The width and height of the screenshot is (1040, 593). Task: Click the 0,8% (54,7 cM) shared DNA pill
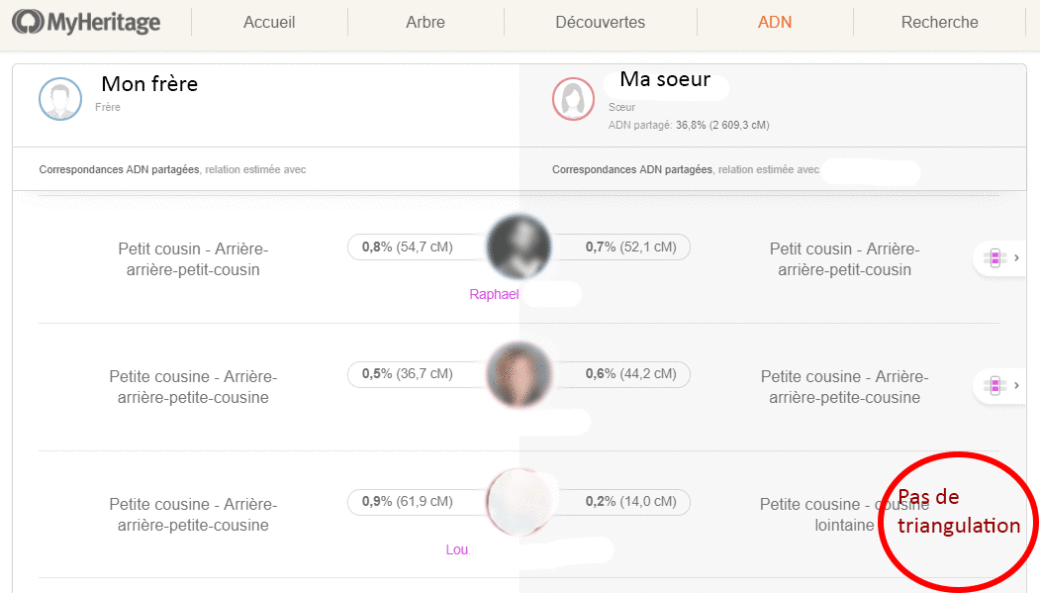(410, 247)
